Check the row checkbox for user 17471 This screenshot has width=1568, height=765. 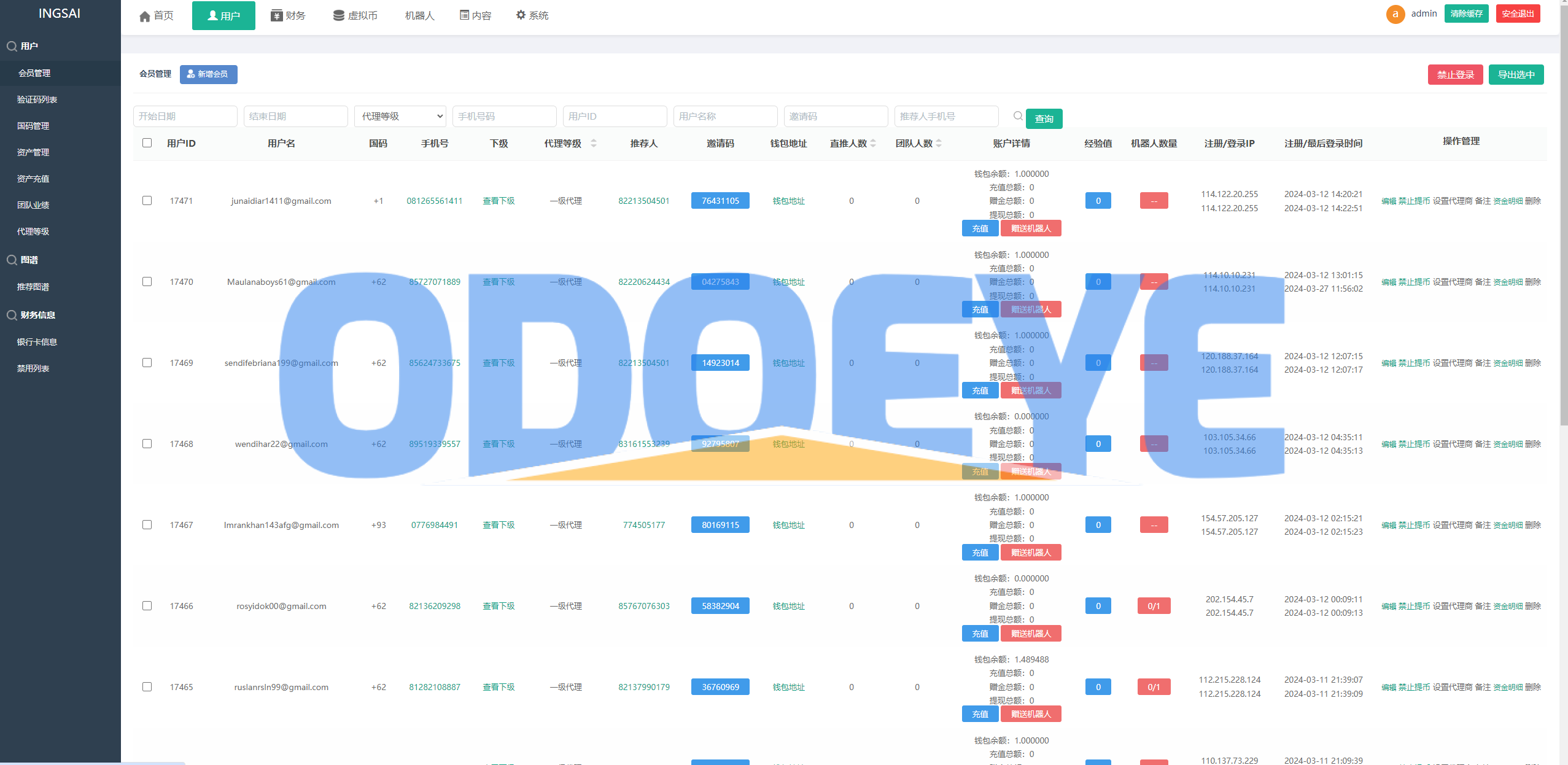coord(147,201)
